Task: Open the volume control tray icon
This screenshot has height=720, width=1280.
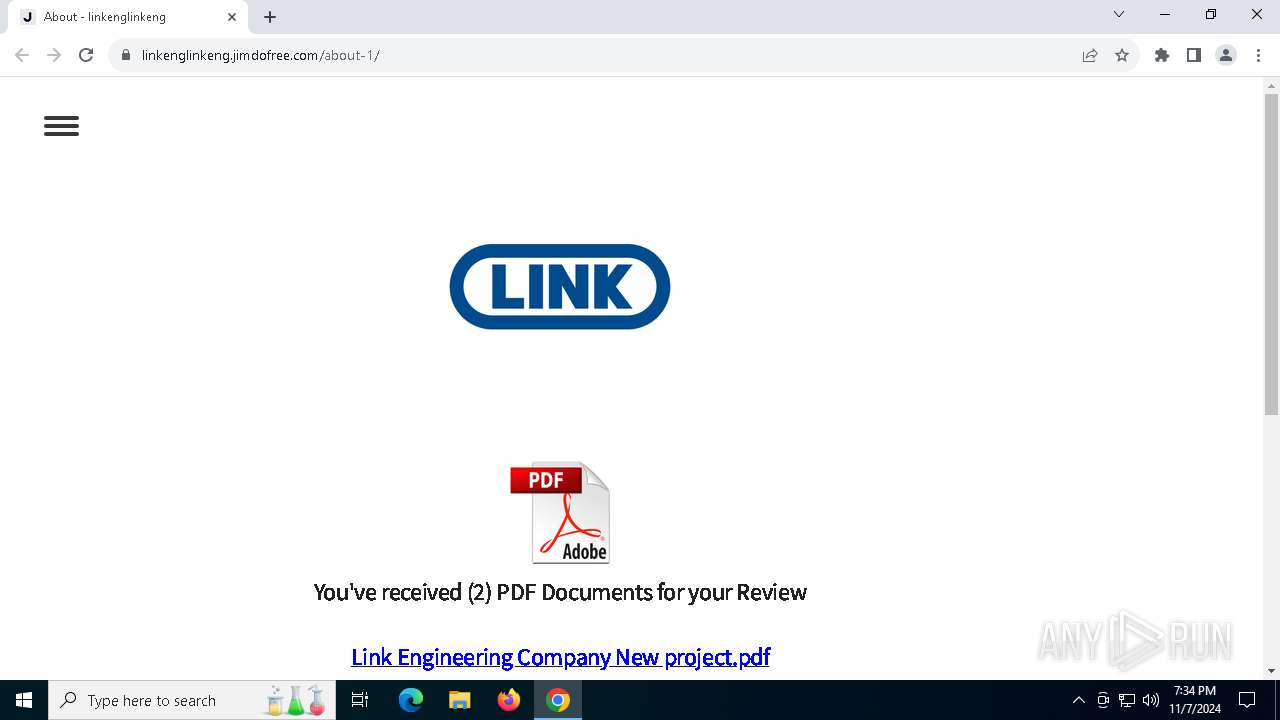Action: 1151,700
